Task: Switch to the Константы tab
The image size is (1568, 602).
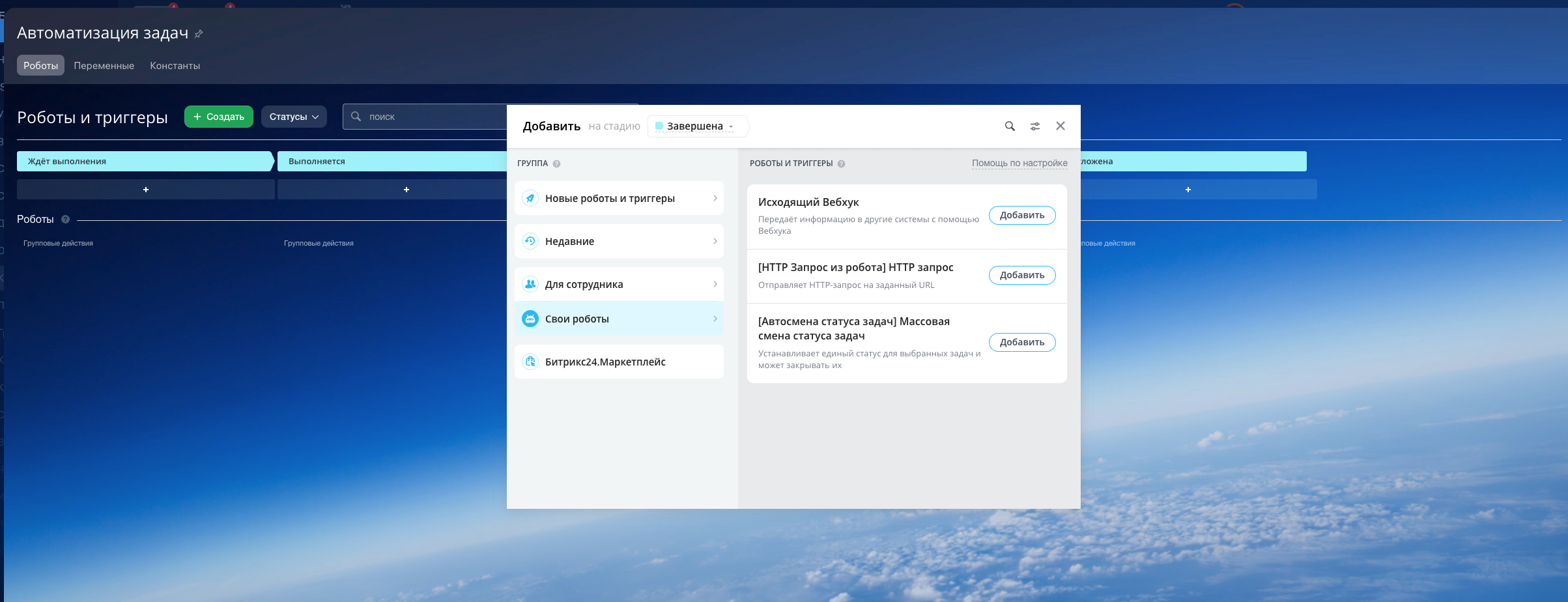Action: [x=175, y=66]
